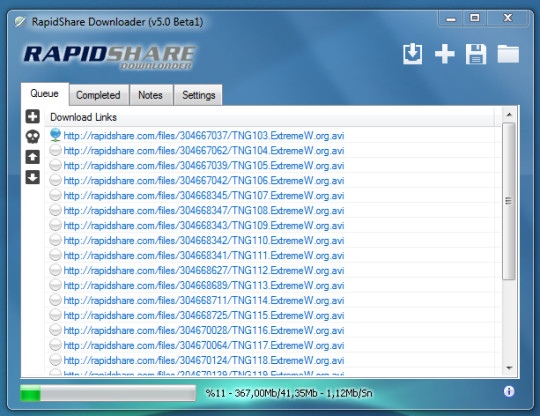Select the TNG114.ExtremeW.org.avi link
Screen dimensions: 540x416
(x=204, y=300)
